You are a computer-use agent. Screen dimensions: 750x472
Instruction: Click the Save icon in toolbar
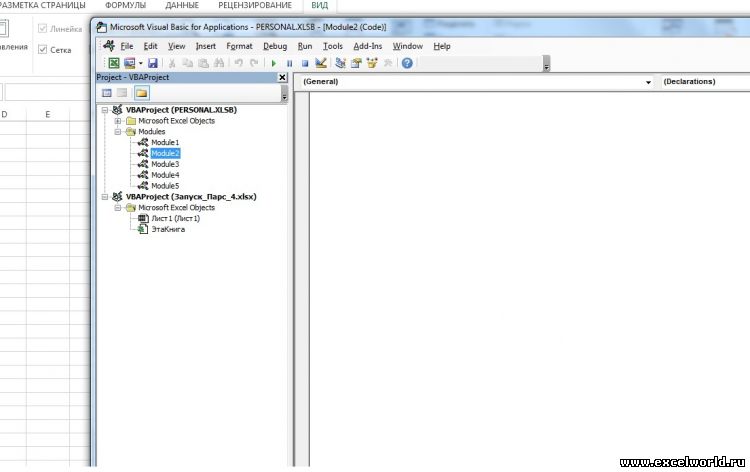tap(153, 63)
